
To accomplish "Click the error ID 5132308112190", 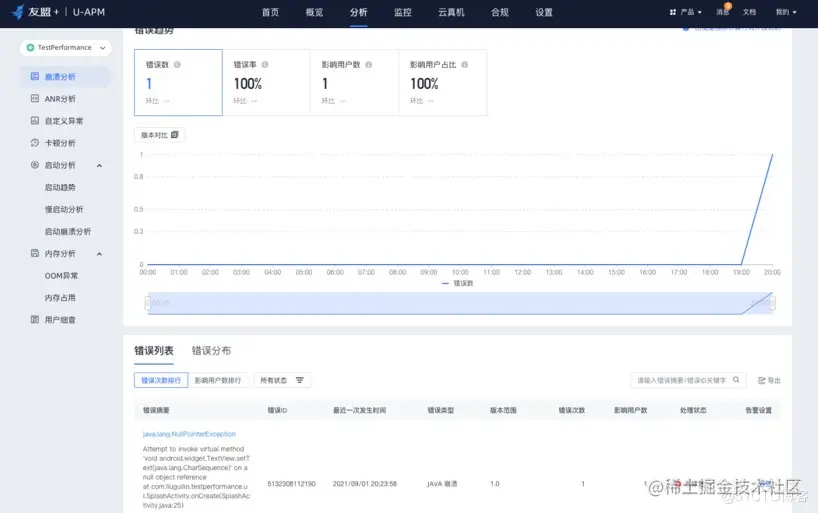I will click(291, 484).
